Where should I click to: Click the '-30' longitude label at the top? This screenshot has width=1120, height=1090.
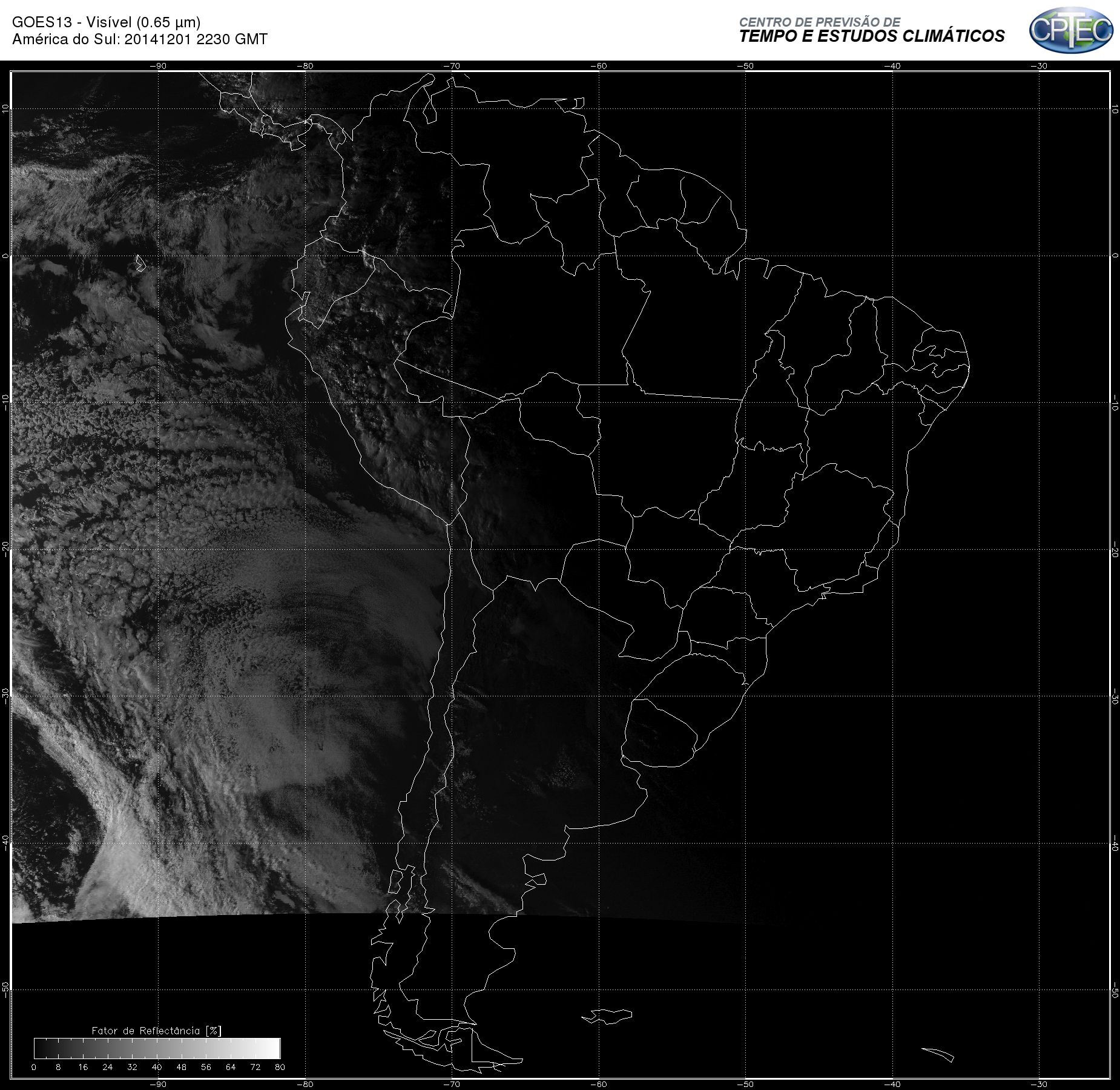pos(1039,66)
